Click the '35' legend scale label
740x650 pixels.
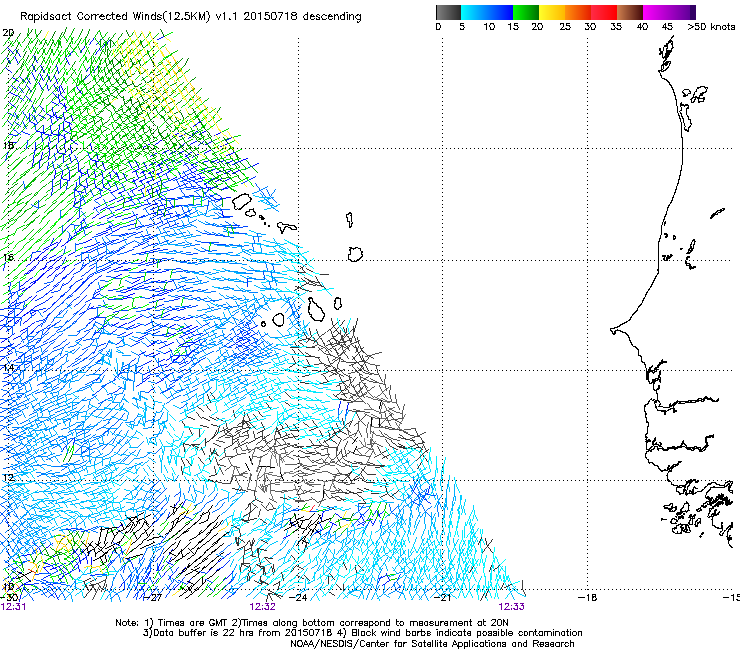point(616,27)
